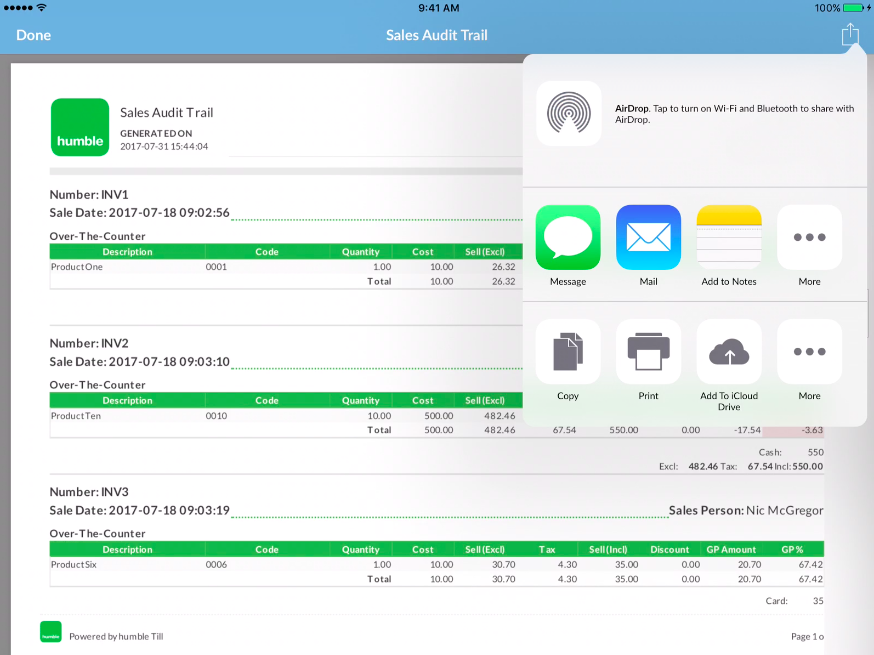This screenshot has width=874, height=655.
Task: Click the Discount column header in INV3
Action: (669, 550)
